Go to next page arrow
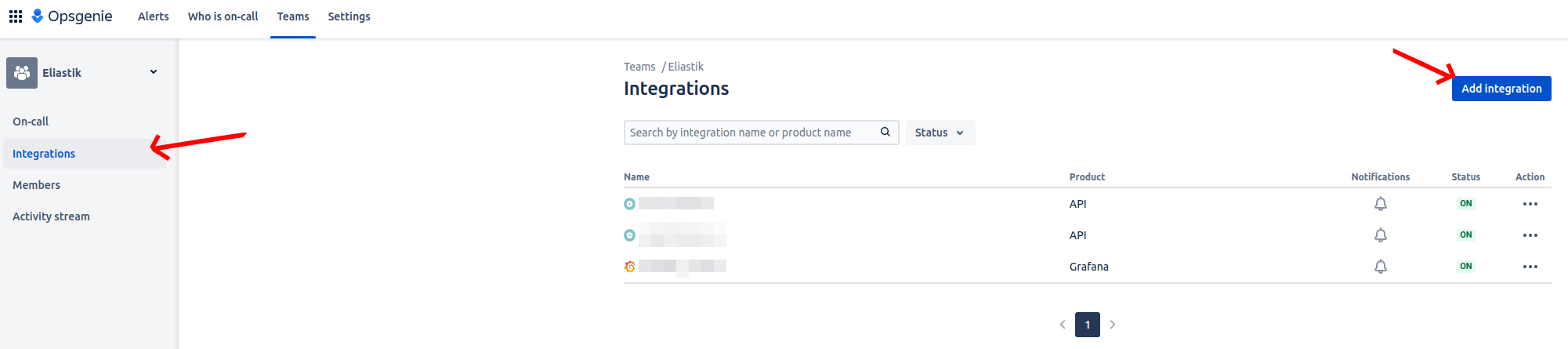Viewport: 1568px width, 349px height. click(1113, 325)
